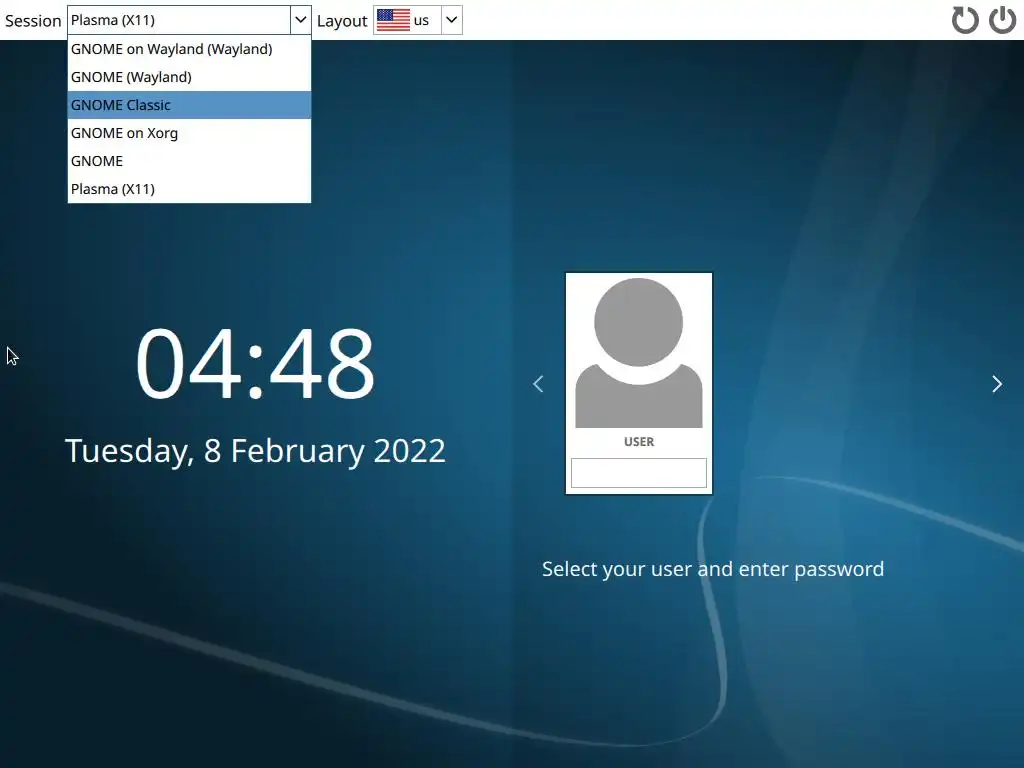Show the next user with right chevron

997,384
